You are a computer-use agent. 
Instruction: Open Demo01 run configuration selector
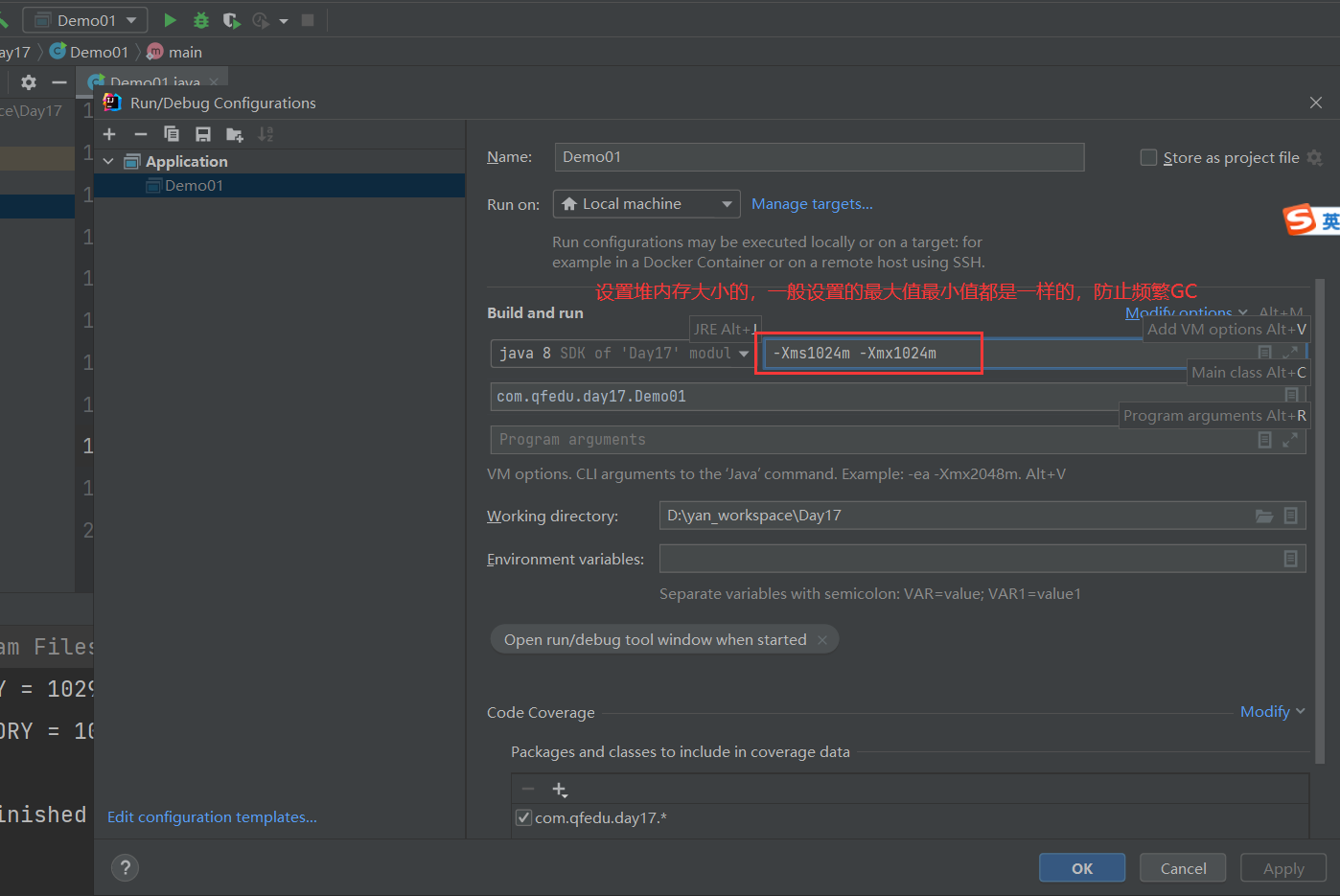(85, 20)
